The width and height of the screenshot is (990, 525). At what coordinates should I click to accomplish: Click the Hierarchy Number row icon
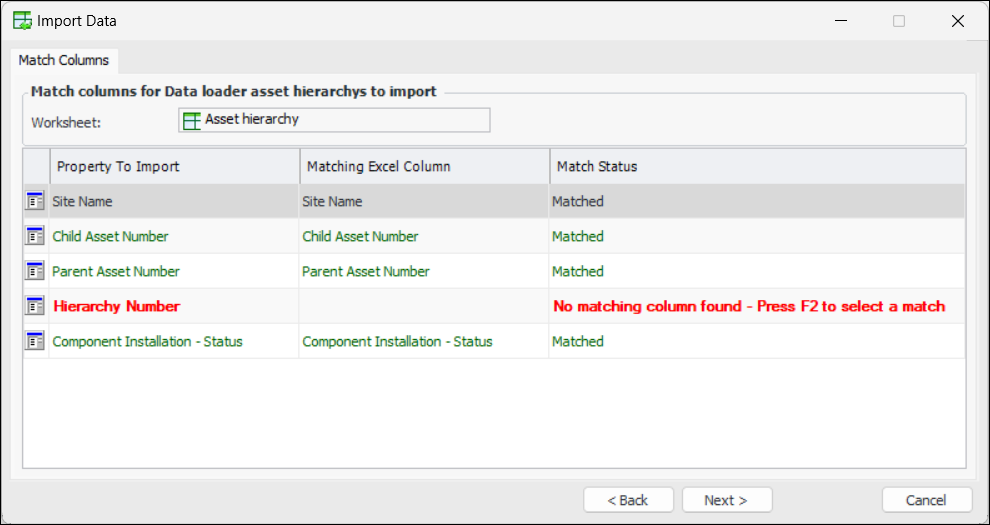click(x=35, y=306)
